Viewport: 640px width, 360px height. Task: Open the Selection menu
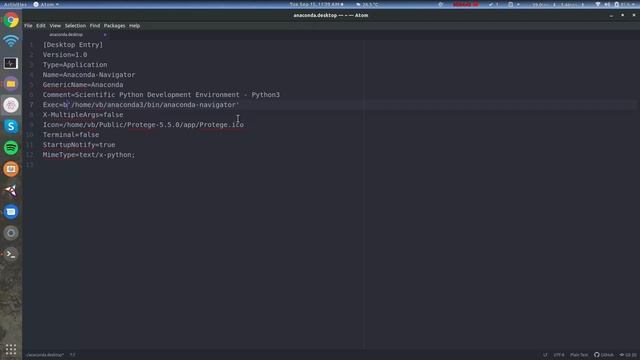(75, 26)
